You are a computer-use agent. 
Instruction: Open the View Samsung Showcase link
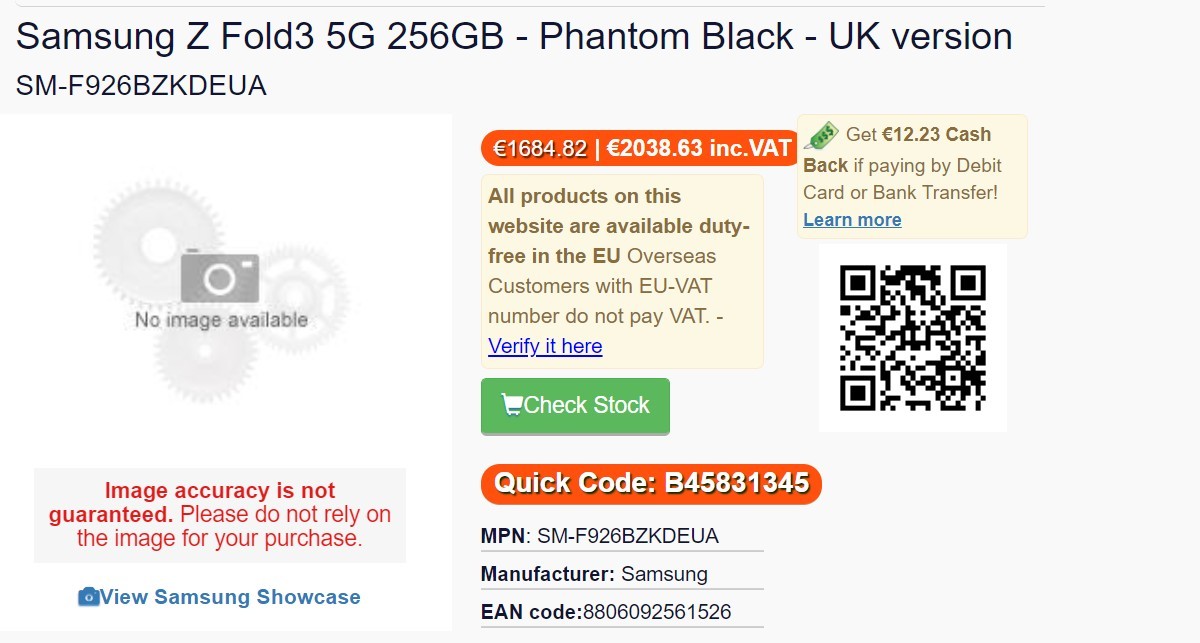pos(230,597)
